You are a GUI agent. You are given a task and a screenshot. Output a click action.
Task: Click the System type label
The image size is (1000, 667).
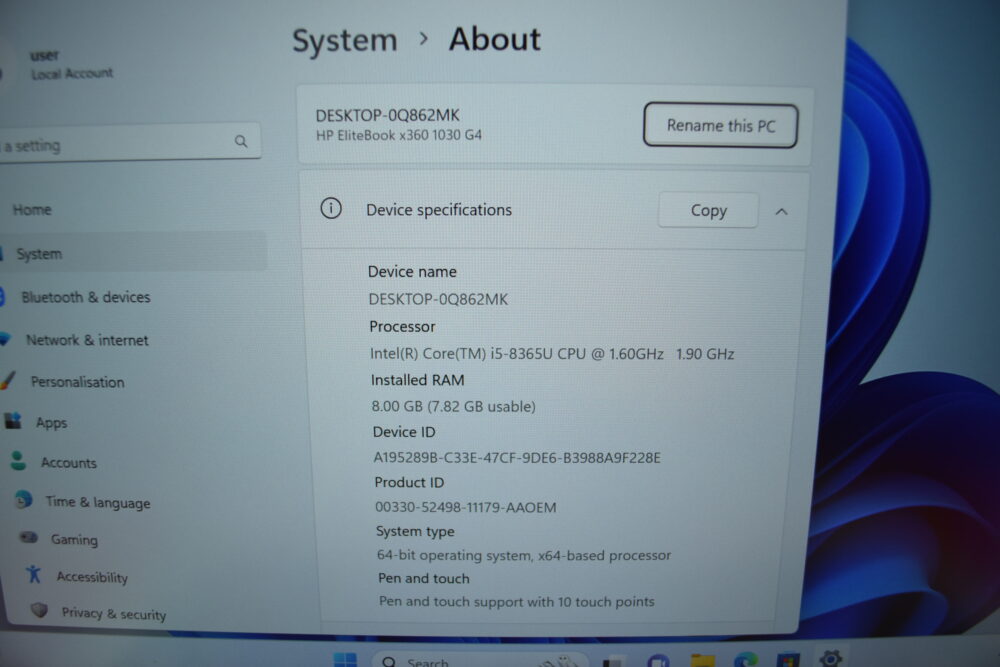[415, 531]
